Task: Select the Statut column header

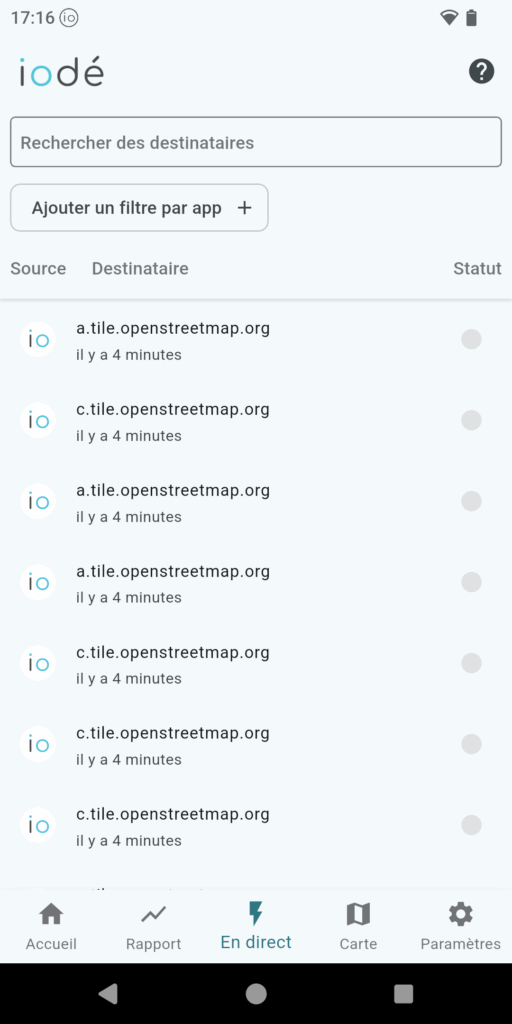Action: click(477, 268)
